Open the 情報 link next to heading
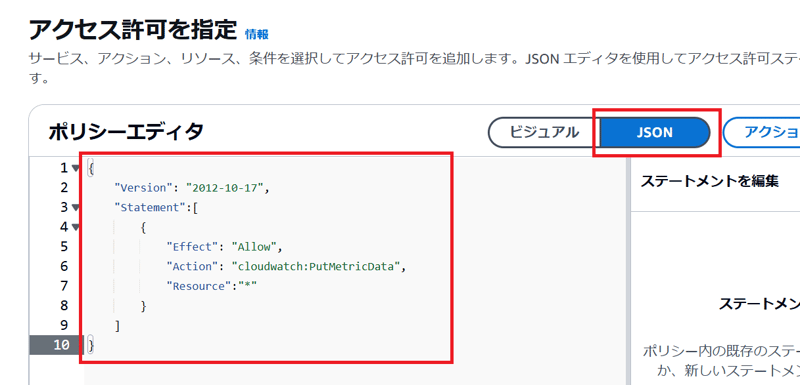The image size is (800, 385). pos(257,34)
